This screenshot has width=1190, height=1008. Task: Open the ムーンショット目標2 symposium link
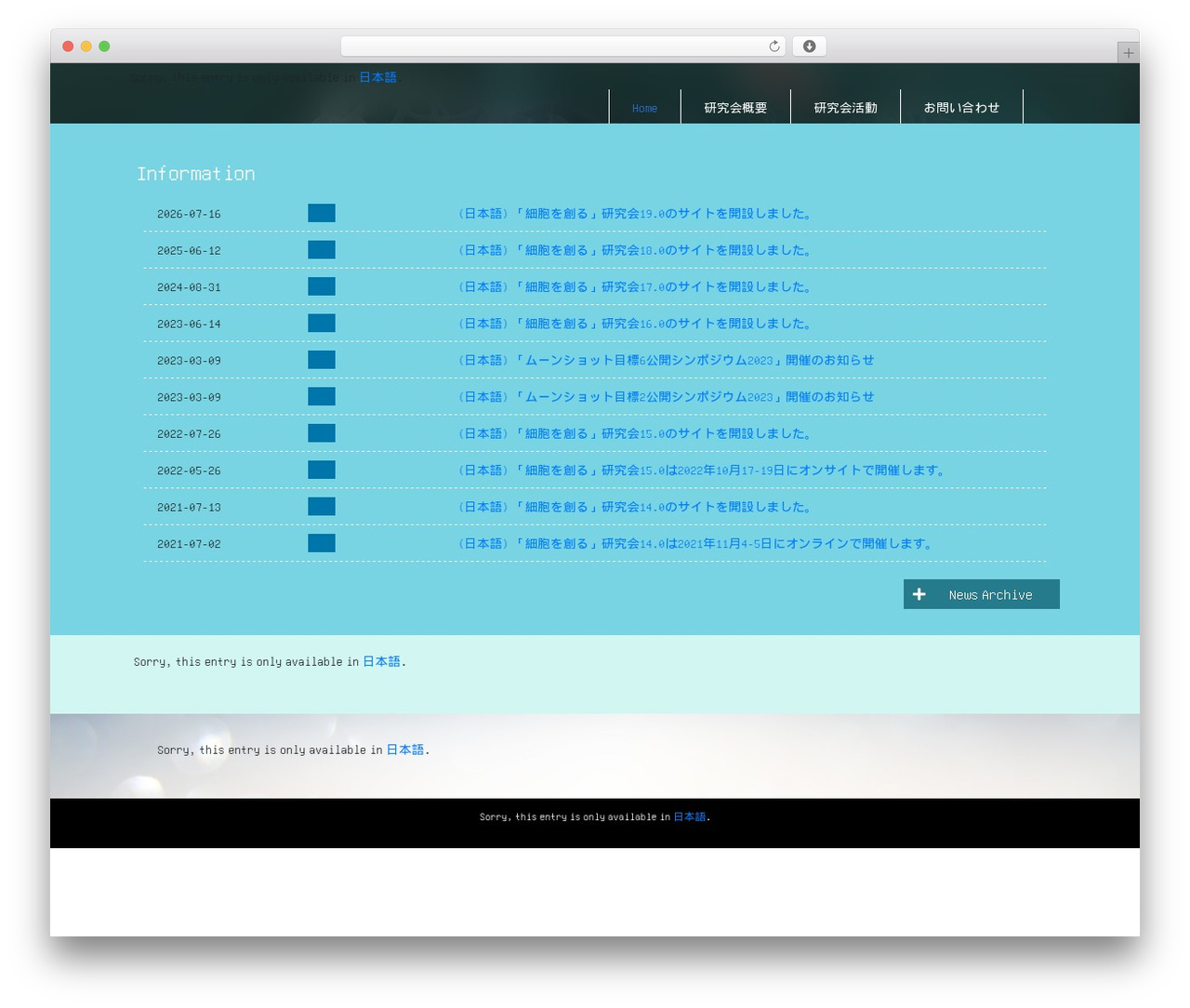[x=664, y=397]
